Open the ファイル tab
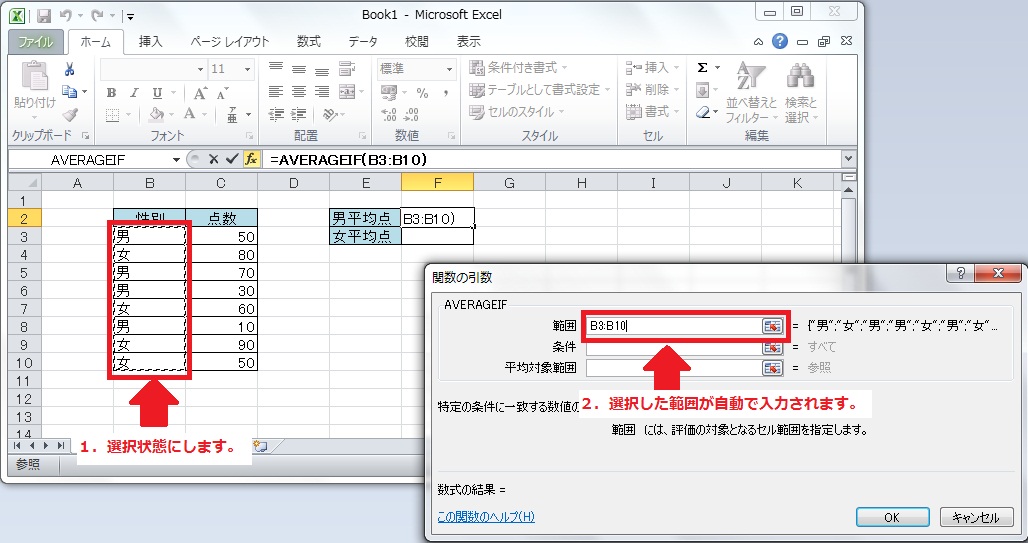 pos(36,41)
